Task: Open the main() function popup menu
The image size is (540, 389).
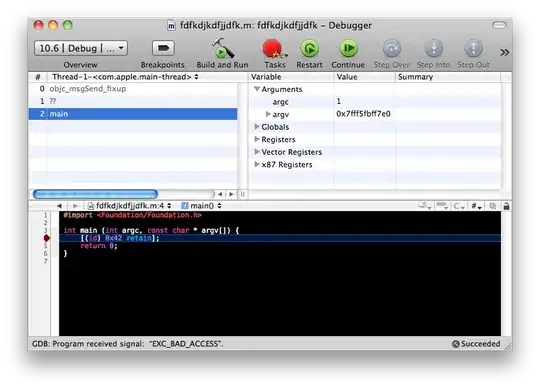Action: point(201,206)
